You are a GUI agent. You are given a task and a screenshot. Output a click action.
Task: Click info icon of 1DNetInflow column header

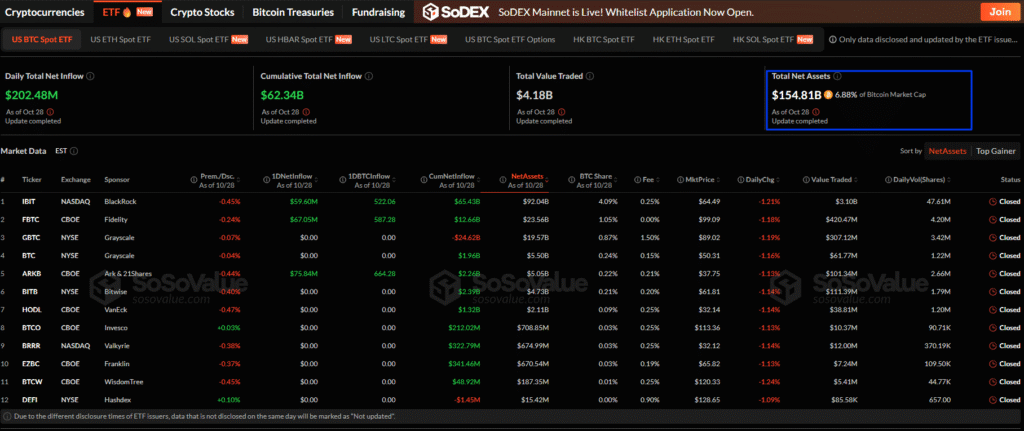265,180
